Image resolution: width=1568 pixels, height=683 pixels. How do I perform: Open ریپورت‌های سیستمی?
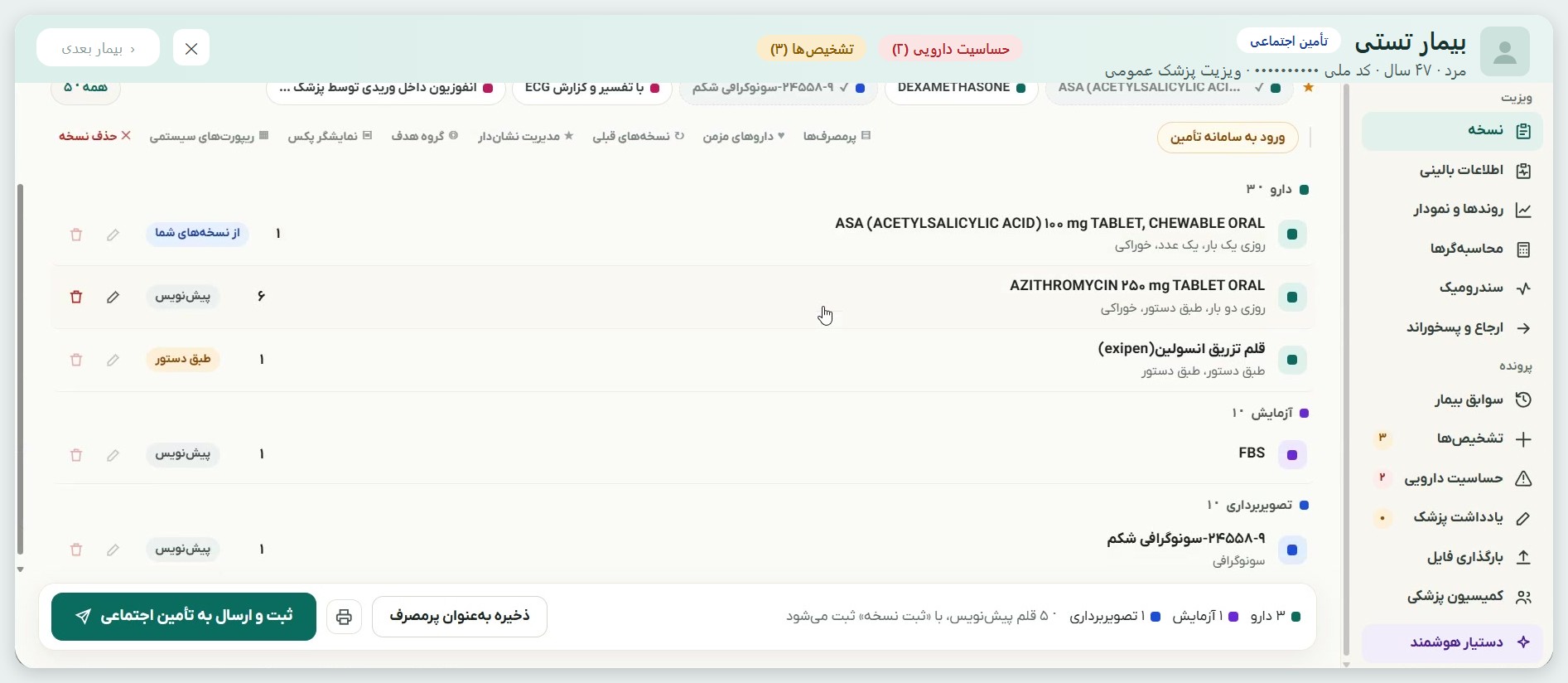(209, 136)
